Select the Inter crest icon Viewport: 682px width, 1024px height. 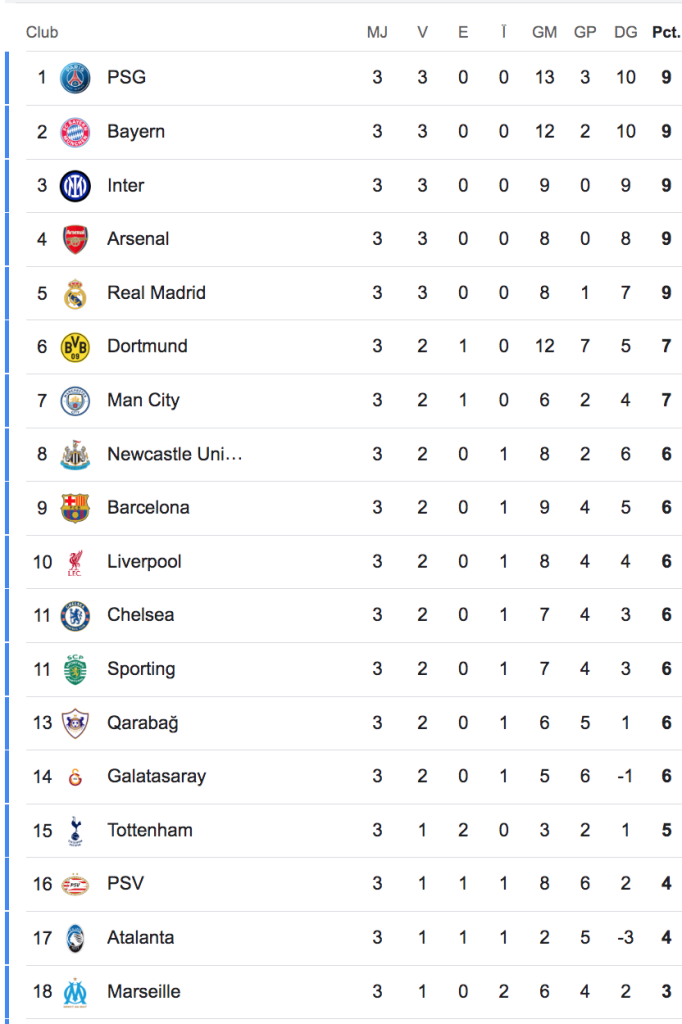(x=75, y=186)
